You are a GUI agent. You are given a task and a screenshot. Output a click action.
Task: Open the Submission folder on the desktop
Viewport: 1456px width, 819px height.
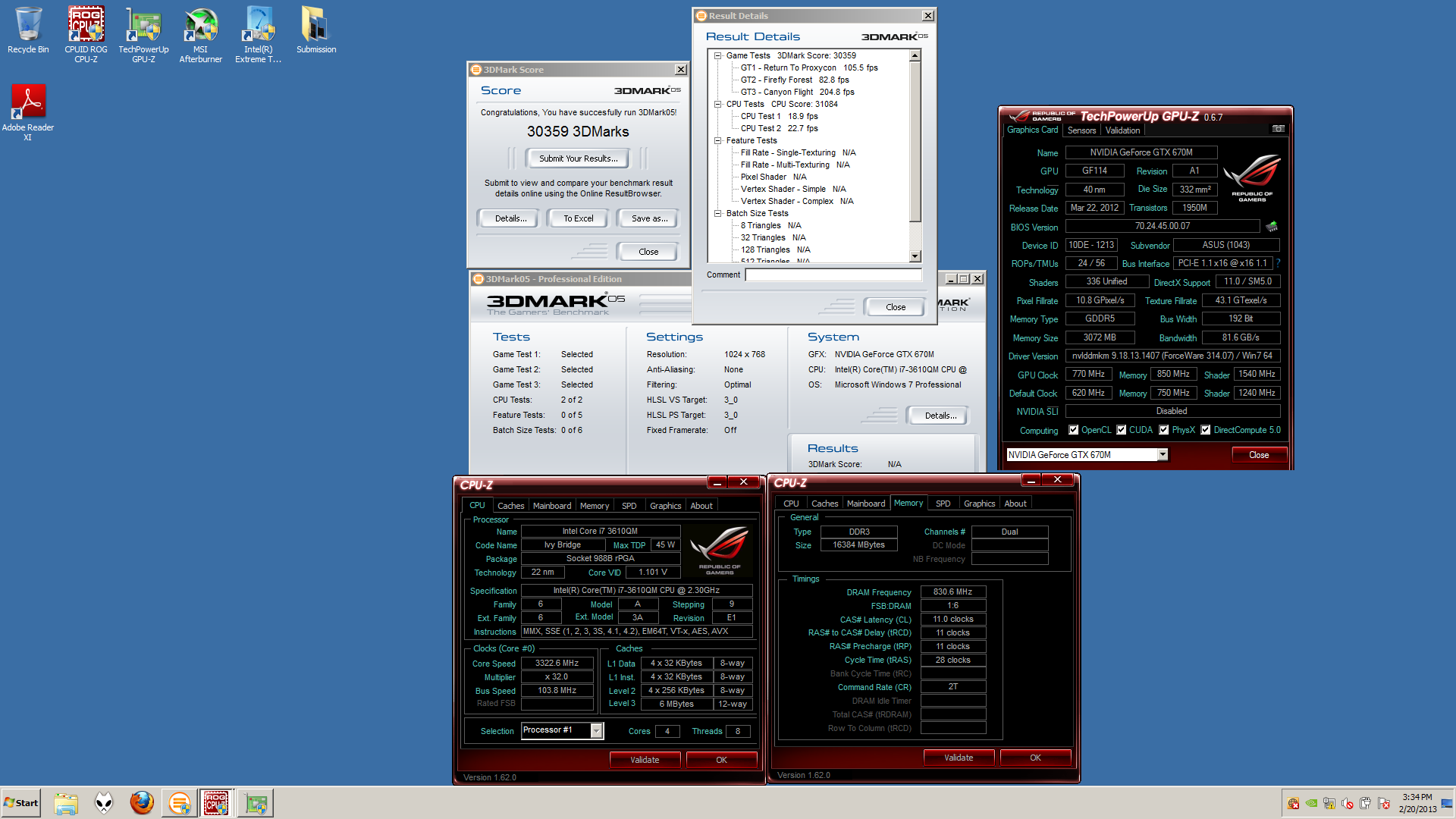click(316, 30)
